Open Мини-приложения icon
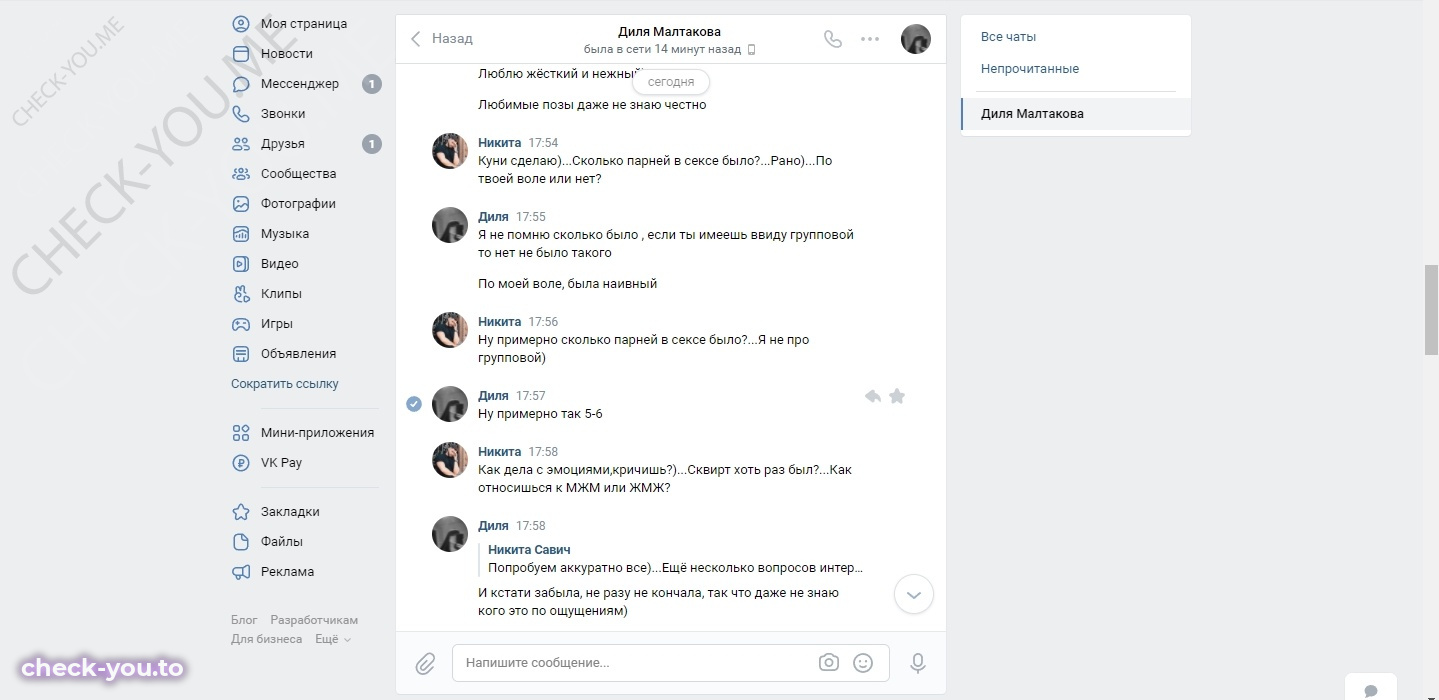 pyautogui.click(x=240, y=433)
